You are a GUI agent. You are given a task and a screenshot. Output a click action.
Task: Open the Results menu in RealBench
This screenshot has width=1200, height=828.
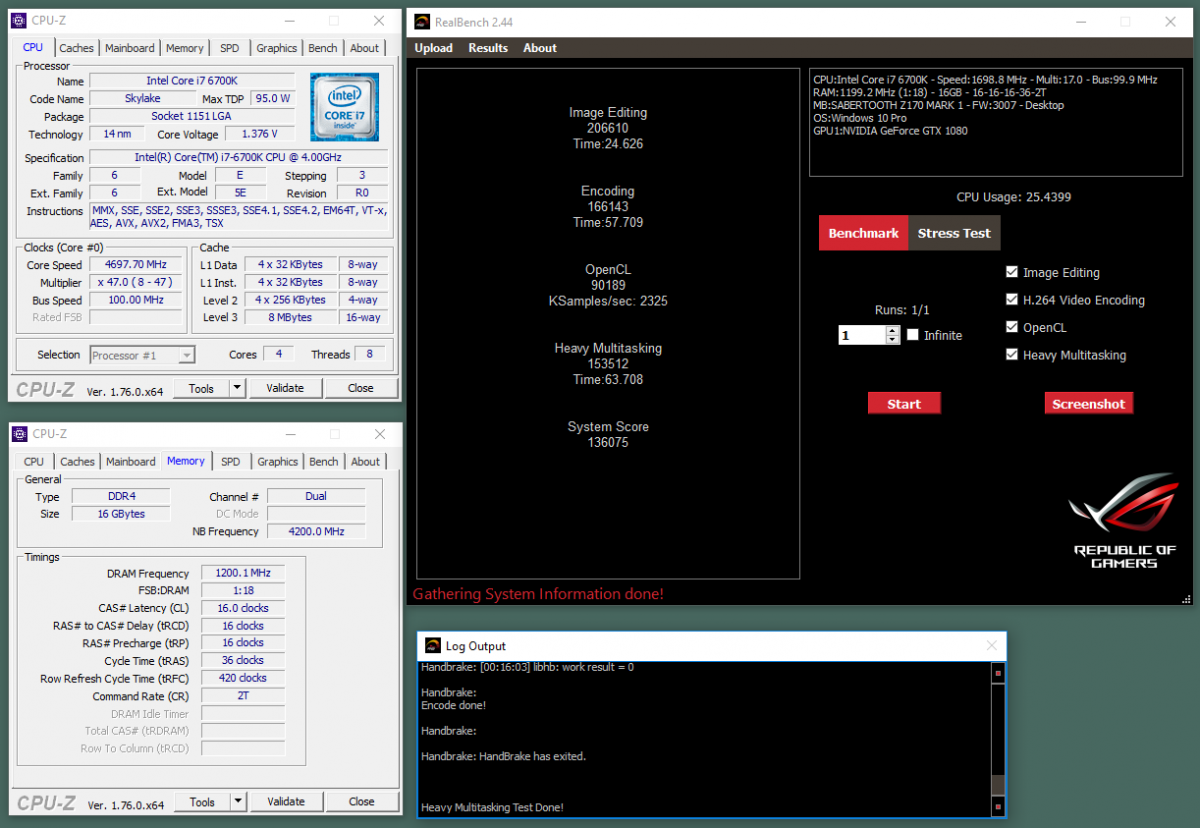(x=488, y=48)
